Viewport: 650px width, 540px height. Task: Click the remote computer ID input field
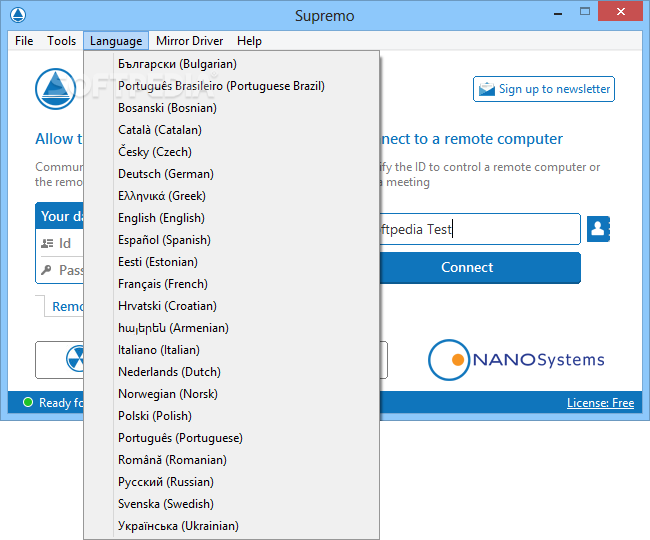[x=480, y=229]
